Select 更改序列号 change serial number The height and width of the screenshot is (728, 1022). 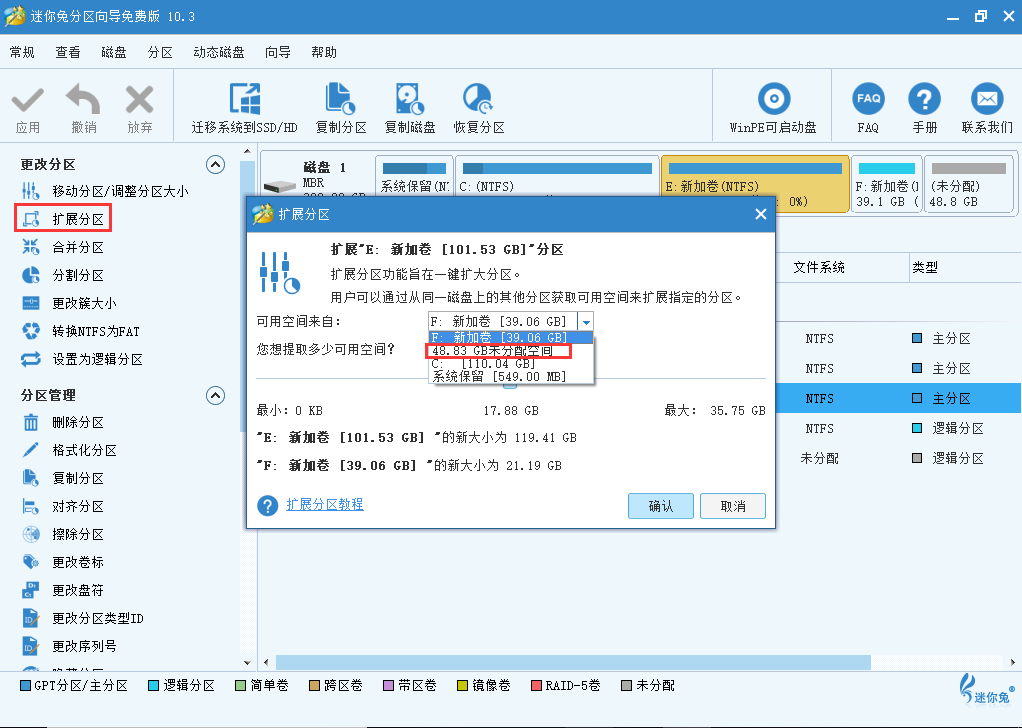(69, 646)
